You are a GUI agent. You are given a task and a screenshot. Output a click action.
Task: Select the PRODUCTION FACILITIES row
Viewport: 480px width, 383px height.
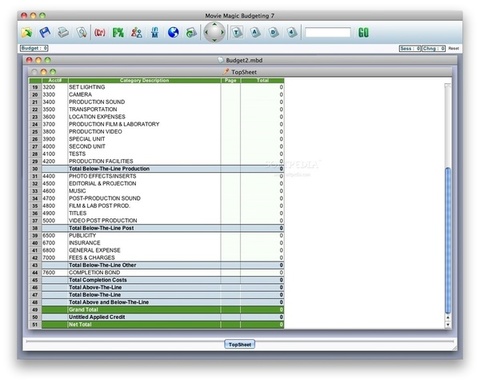pos(156,161)
